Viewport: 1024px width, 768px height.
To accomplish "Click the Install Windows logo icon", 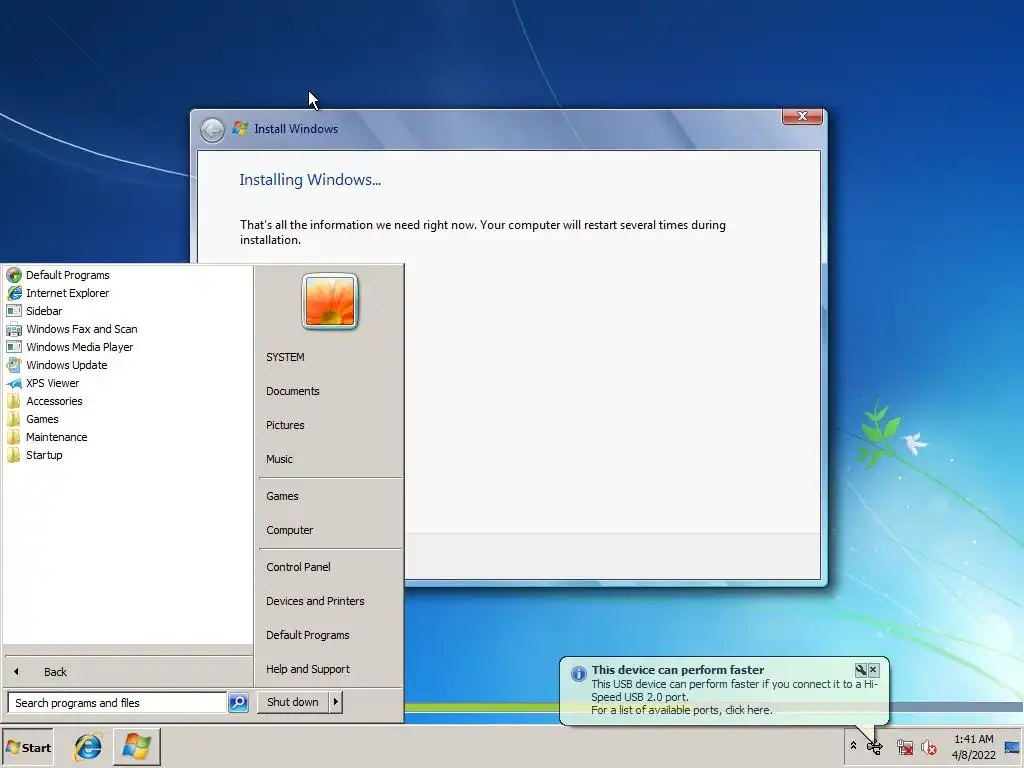I will point(240,129).
